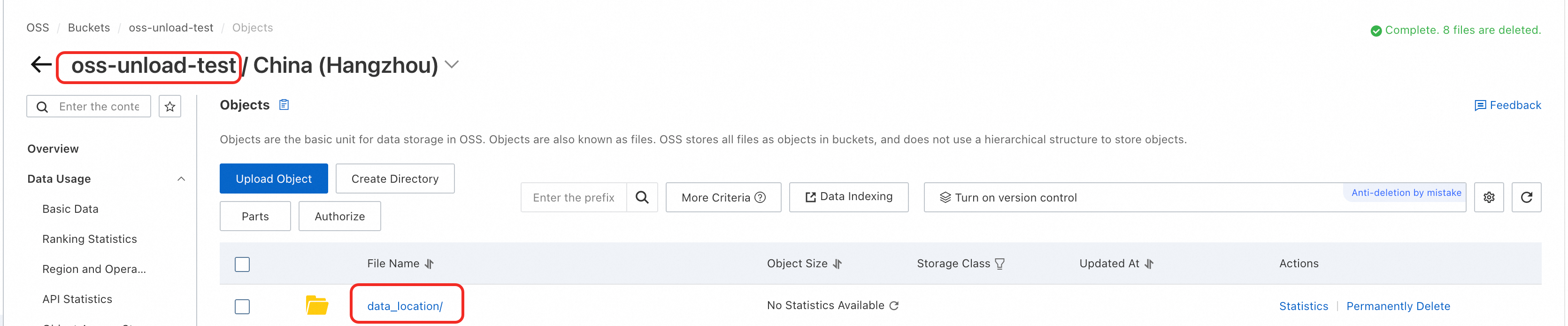Click the clipboard icon beside Objects heading
The height and width of the screenshot is (326, 1568).
(284, 105)
